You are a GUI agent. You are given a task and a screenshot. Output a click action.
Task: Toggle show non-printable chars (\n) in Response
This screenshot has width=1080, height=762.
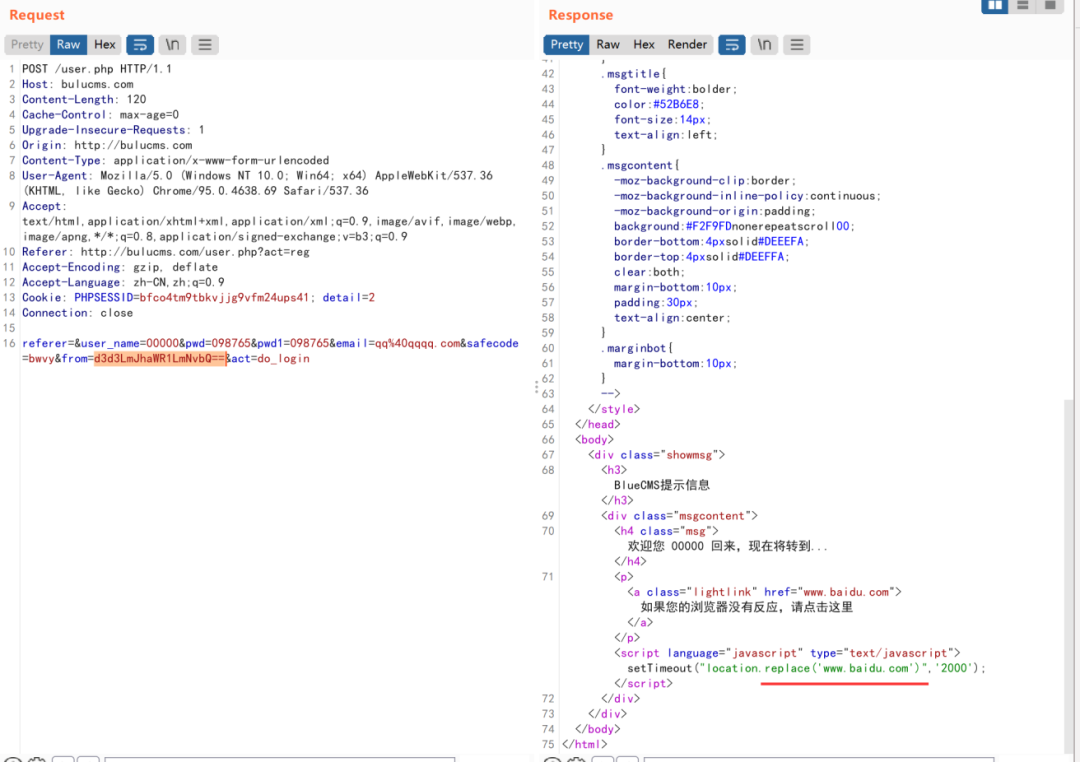765,45
